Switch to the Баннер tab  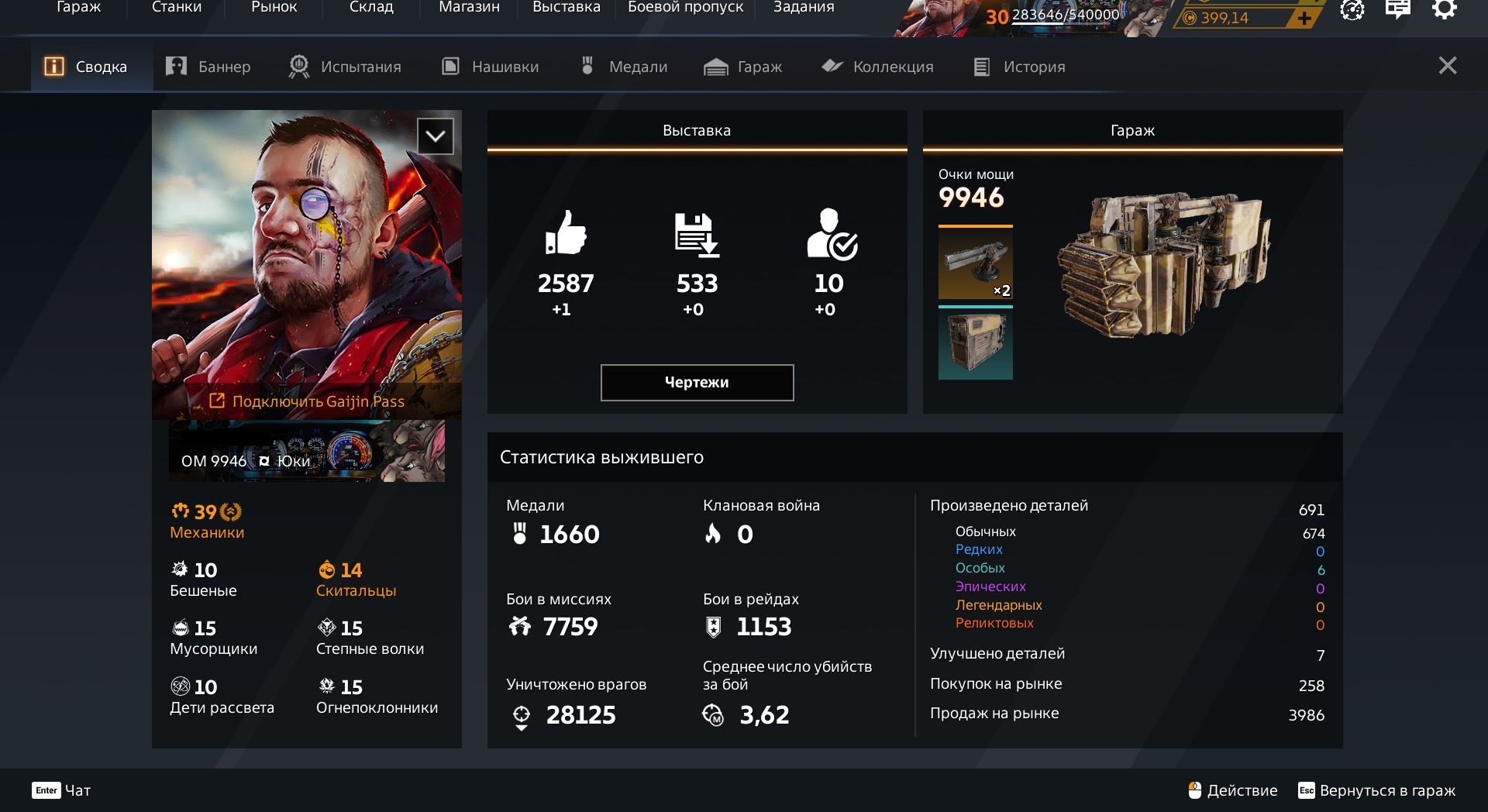pos(208,67)
